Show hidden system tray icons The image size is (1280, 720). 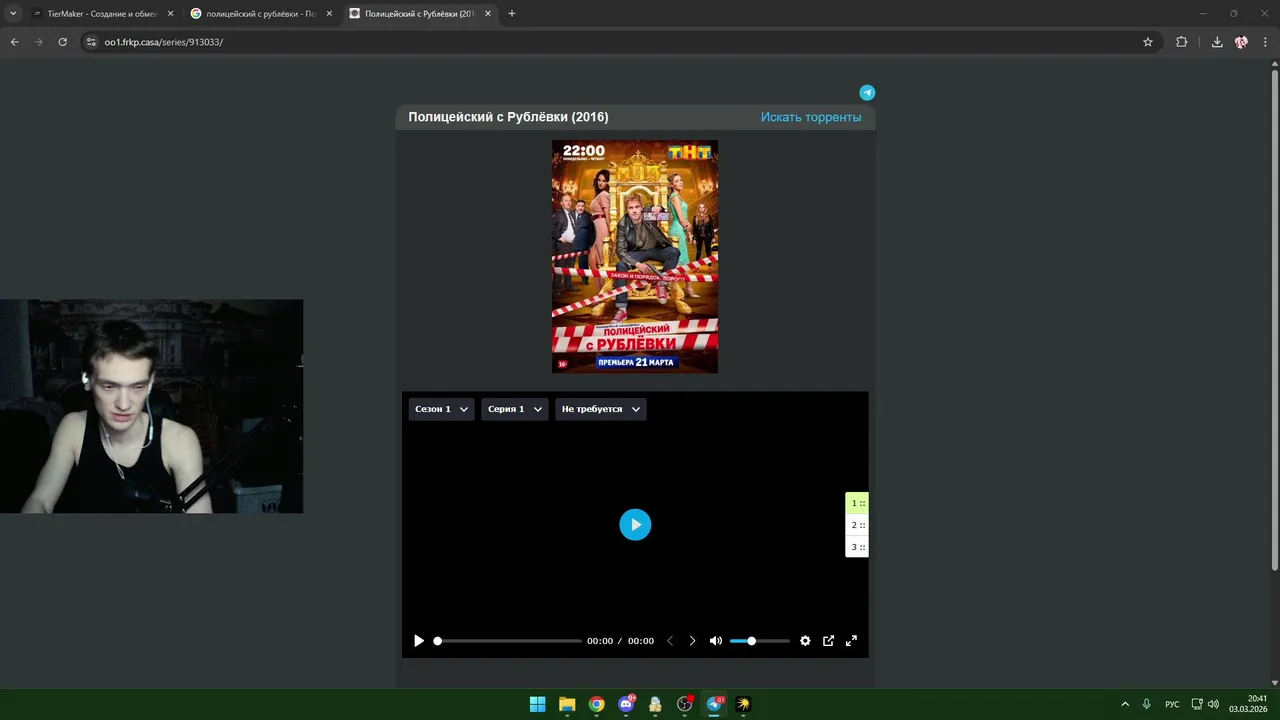coord(1125,704)
